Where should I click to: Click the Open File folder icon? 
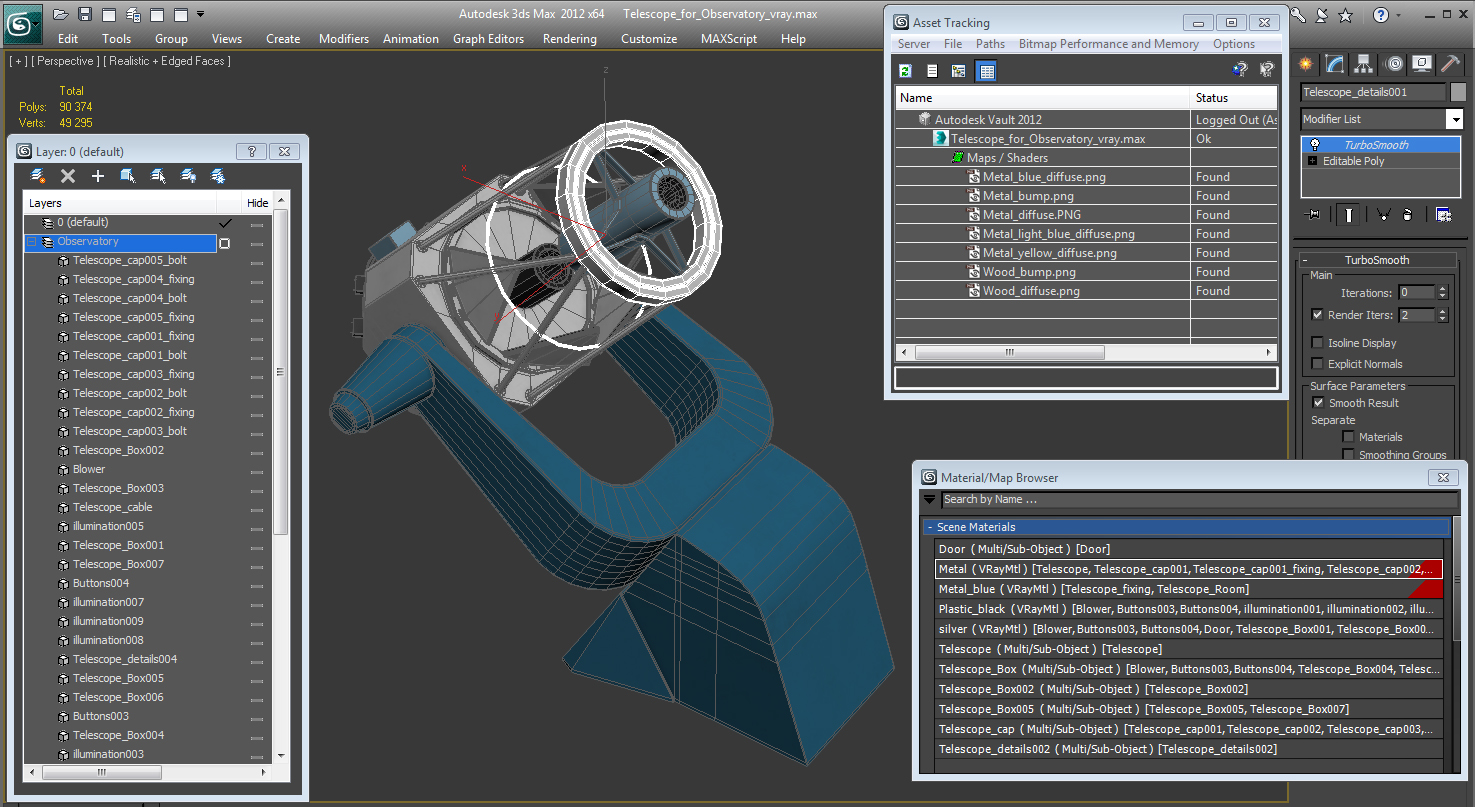click(x=61, y=14)
